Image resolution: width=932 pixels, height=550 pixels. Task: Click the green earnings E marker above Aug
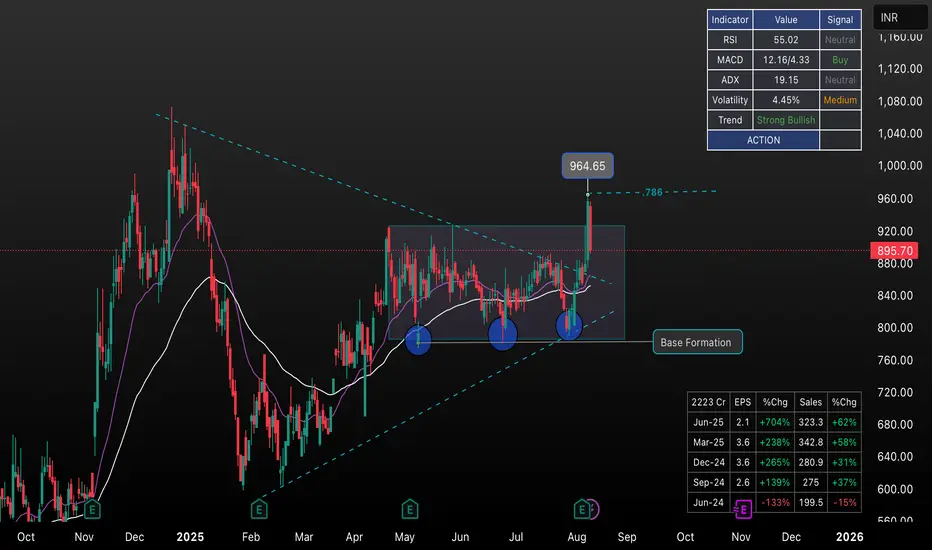pyautogui.click(x=582, y=509)
